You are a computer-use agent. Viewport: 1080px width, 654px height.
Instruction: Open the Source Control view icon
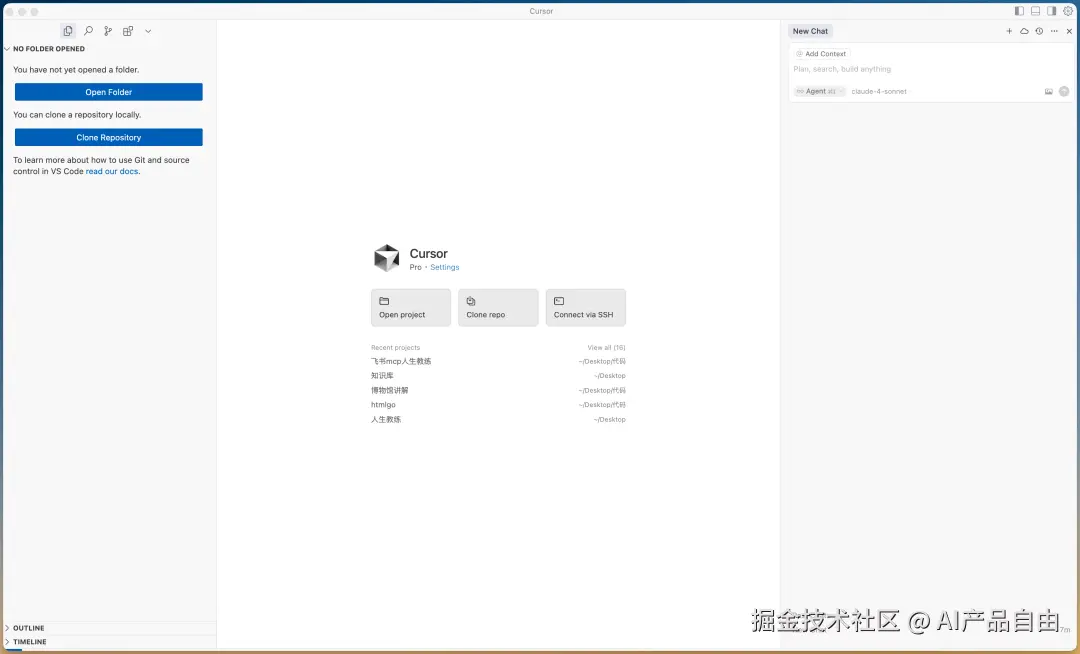pyautogui.click(x=108, y=31)
